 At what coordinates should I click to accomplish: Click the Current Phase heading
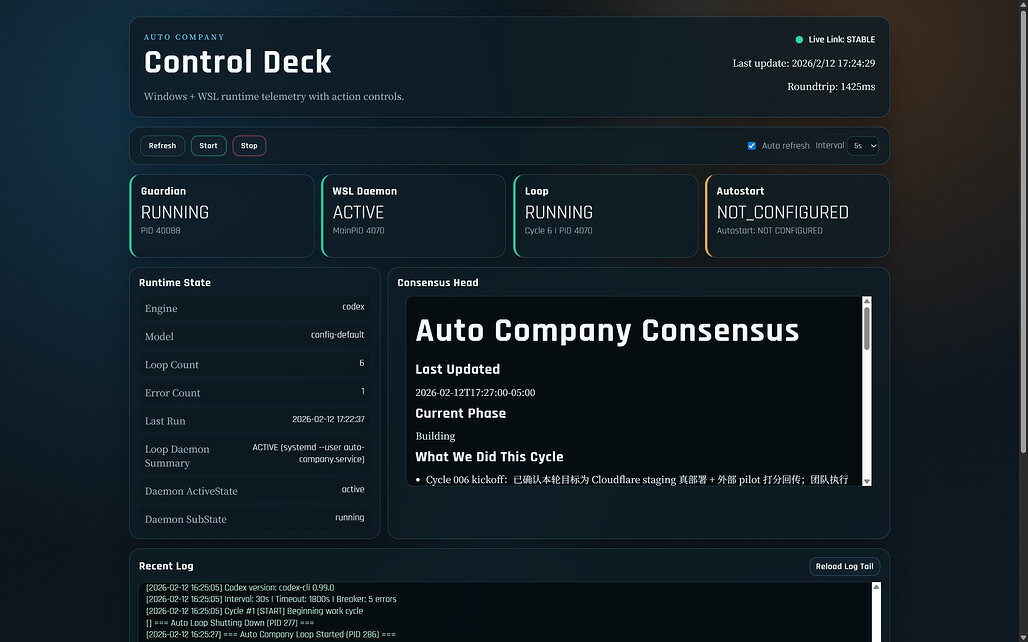click(461, 413)
